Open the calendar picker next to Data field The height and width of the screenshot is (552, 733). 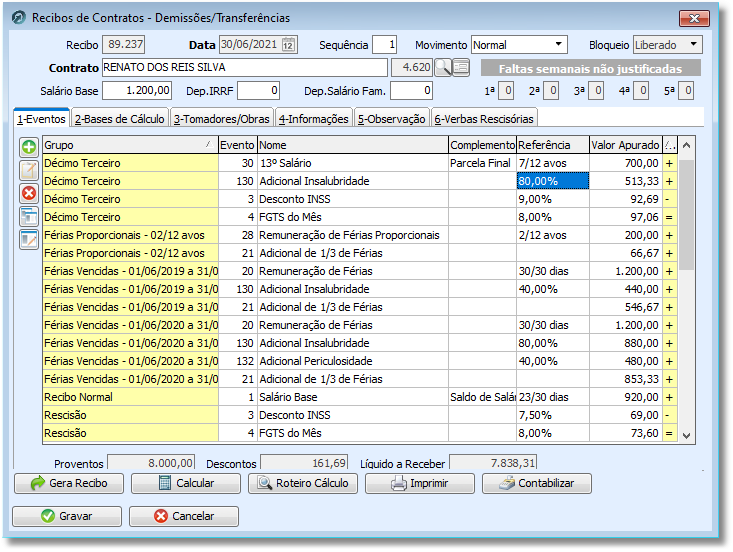(288, 45)
